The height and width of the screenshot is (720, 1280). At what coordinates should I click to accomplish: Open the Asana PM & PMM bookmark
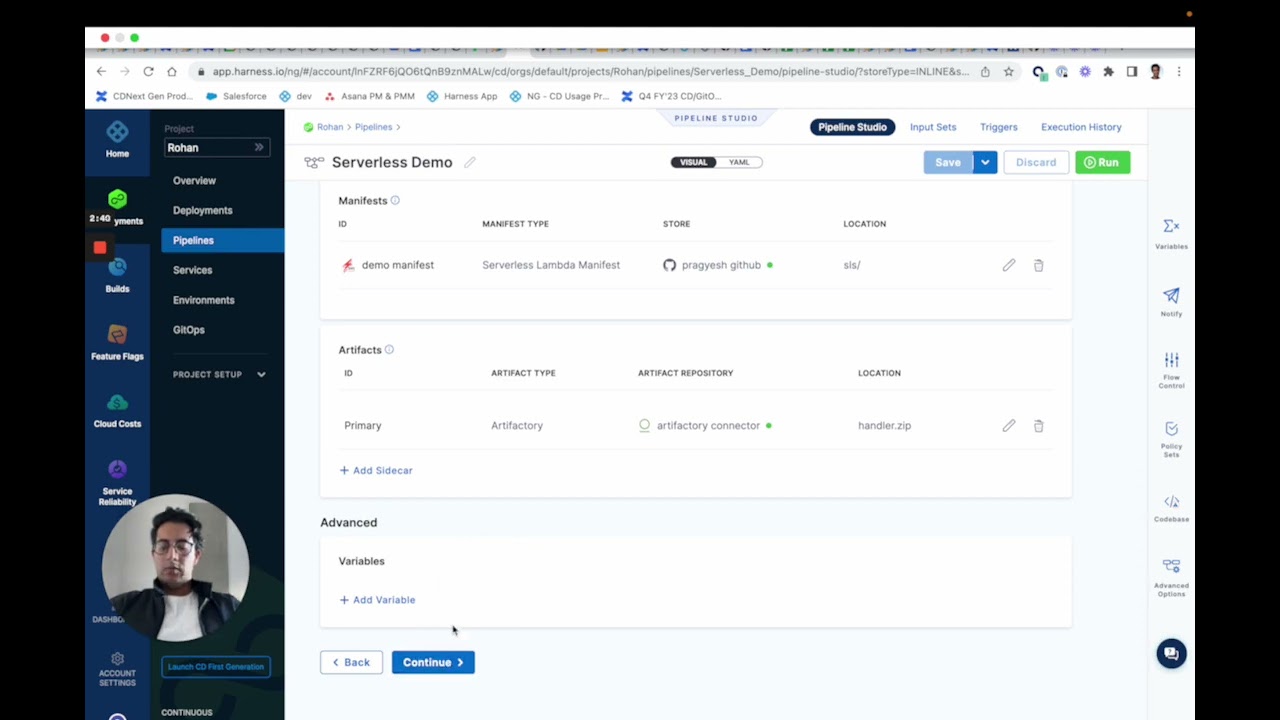[x=370, y=96]
